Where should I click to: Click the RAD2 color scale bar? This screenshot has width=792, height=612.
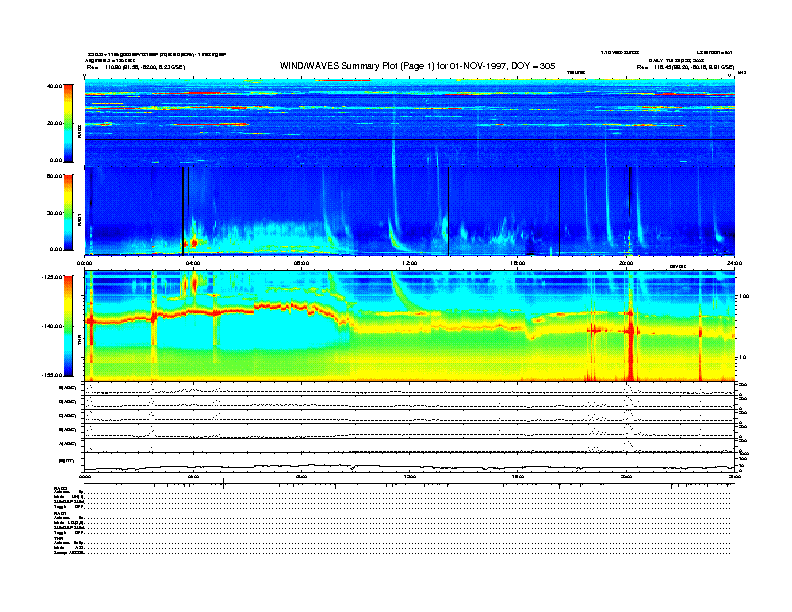68,123
